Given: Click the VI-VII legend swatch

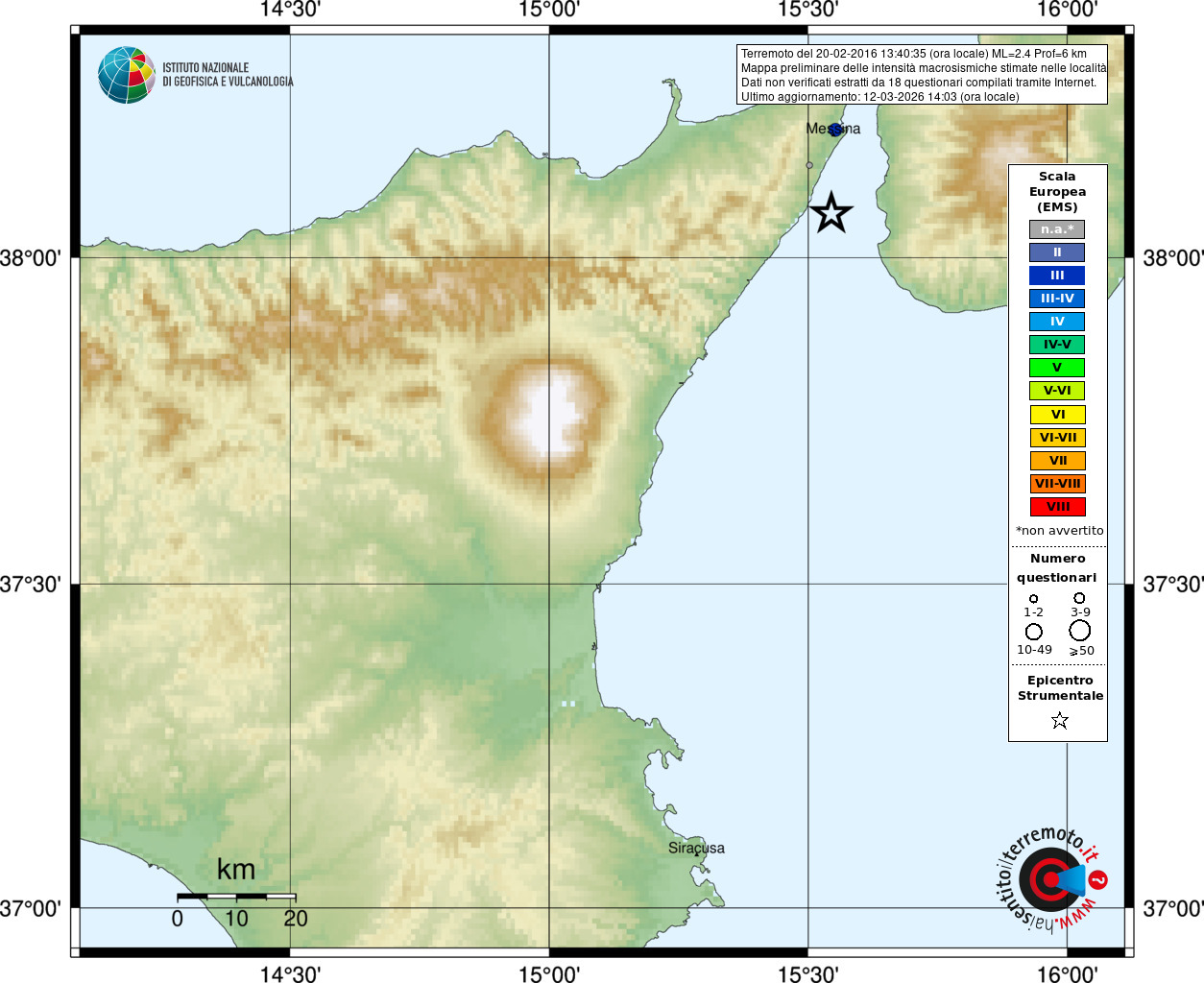Looking at the screenshot, I should (1057, 438).
